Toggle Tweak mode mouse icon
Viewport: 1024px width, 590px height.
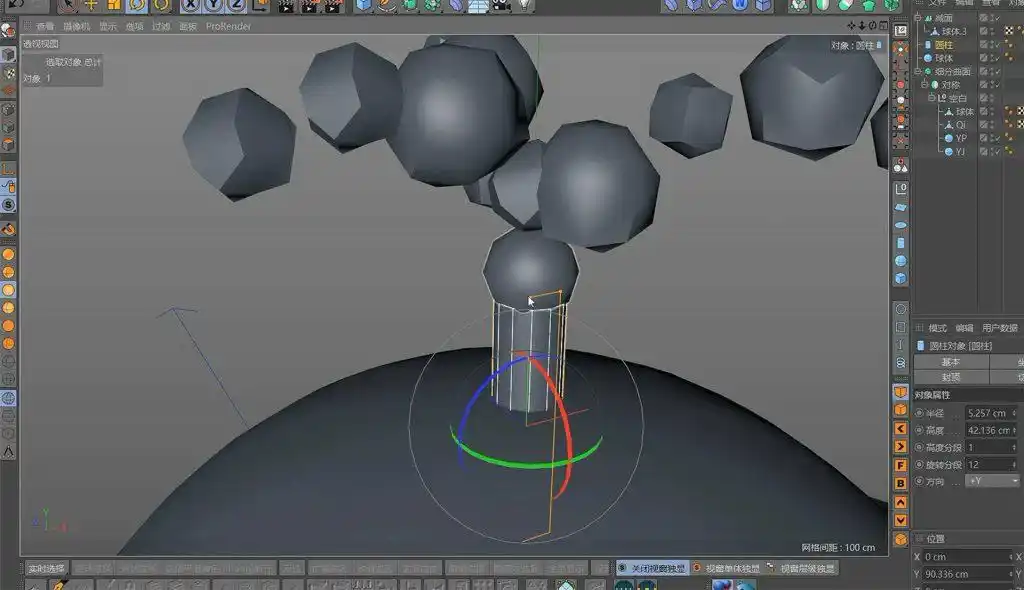(8, 187)
